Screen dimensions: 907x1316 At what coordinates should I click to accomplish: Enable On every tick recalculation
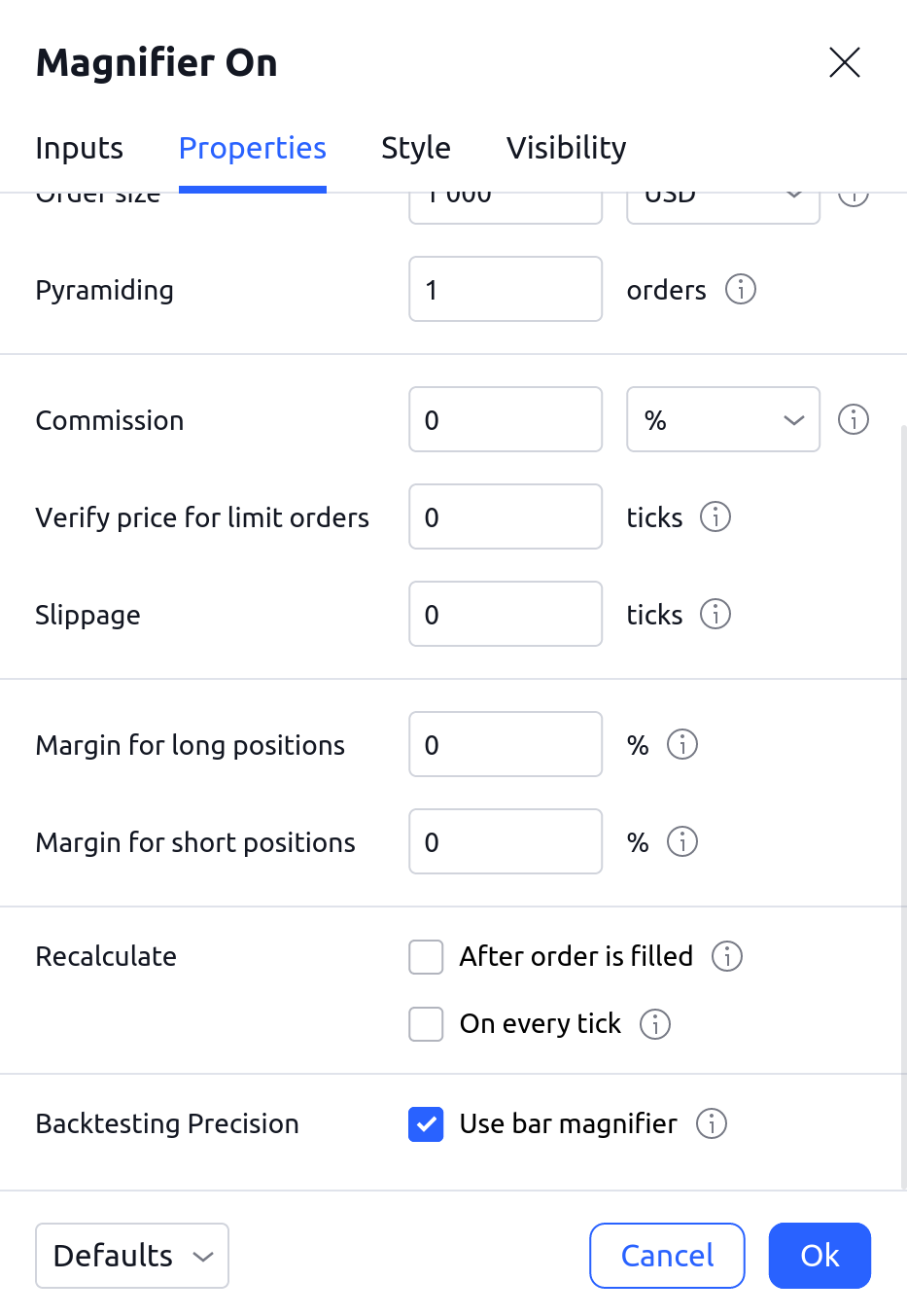426,1024
